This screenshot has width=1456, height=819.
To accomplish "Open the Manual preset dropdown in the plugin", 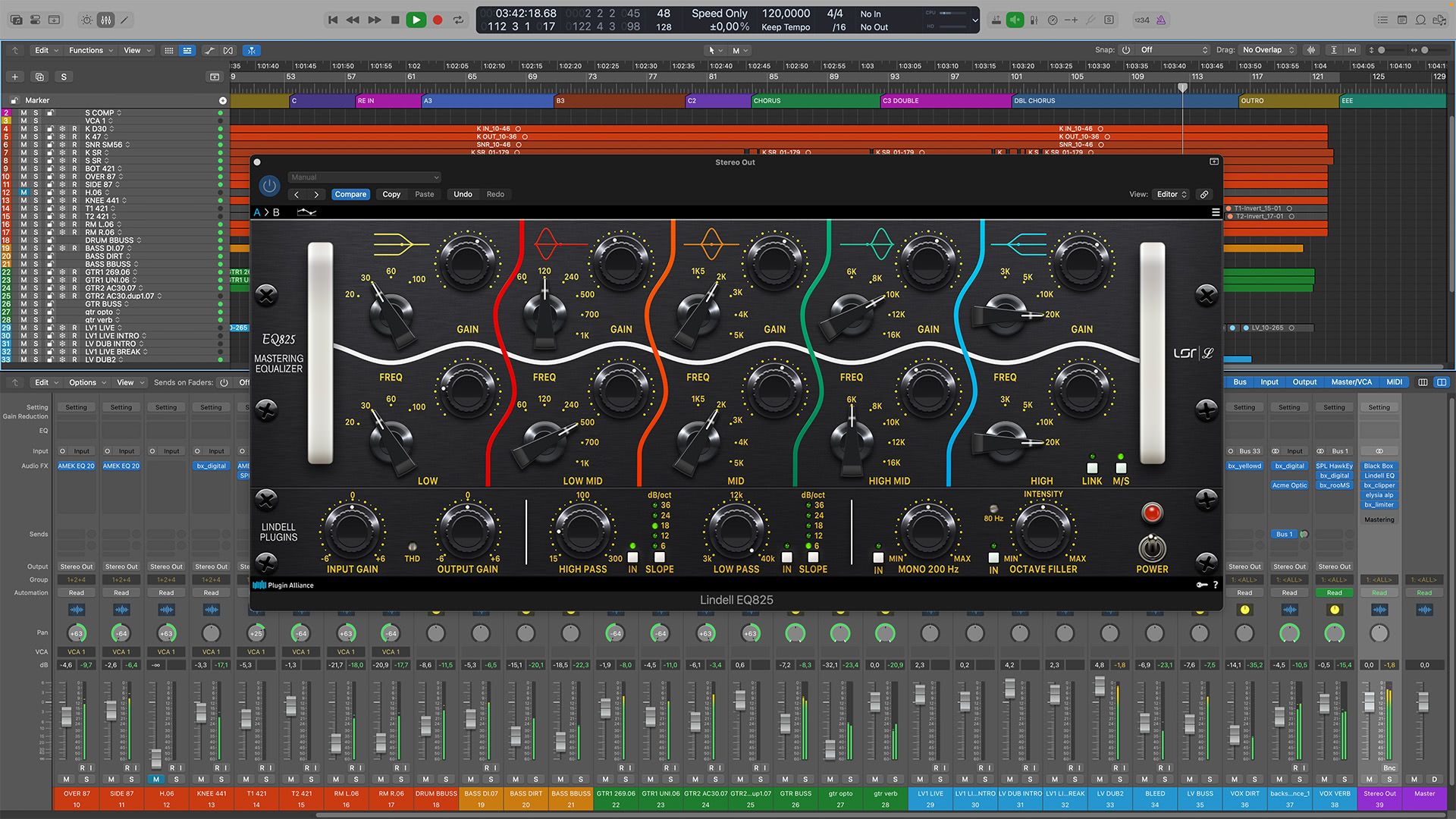I will click(364, 177).
